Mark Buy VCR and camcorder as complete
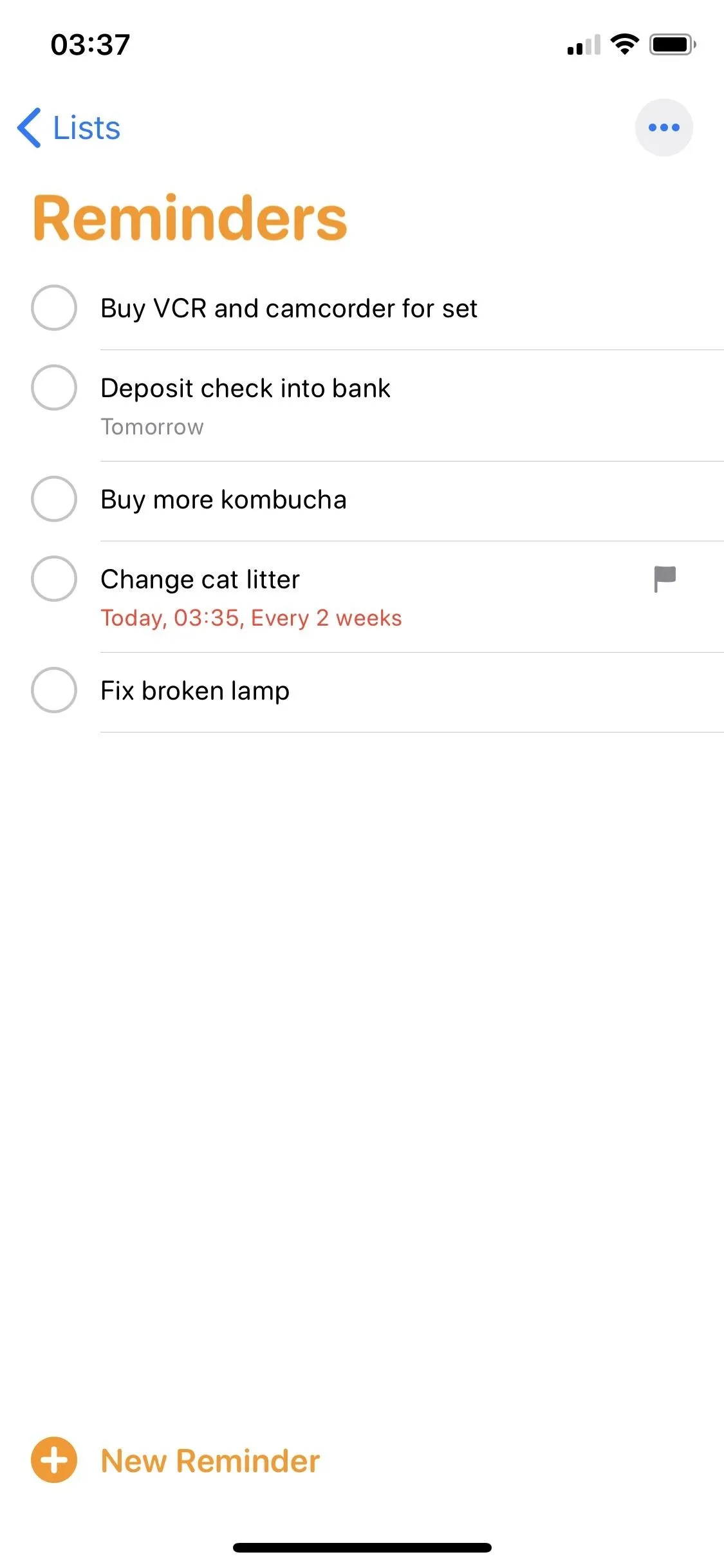This screenshot has width=724, height=1568. (54, 308)
